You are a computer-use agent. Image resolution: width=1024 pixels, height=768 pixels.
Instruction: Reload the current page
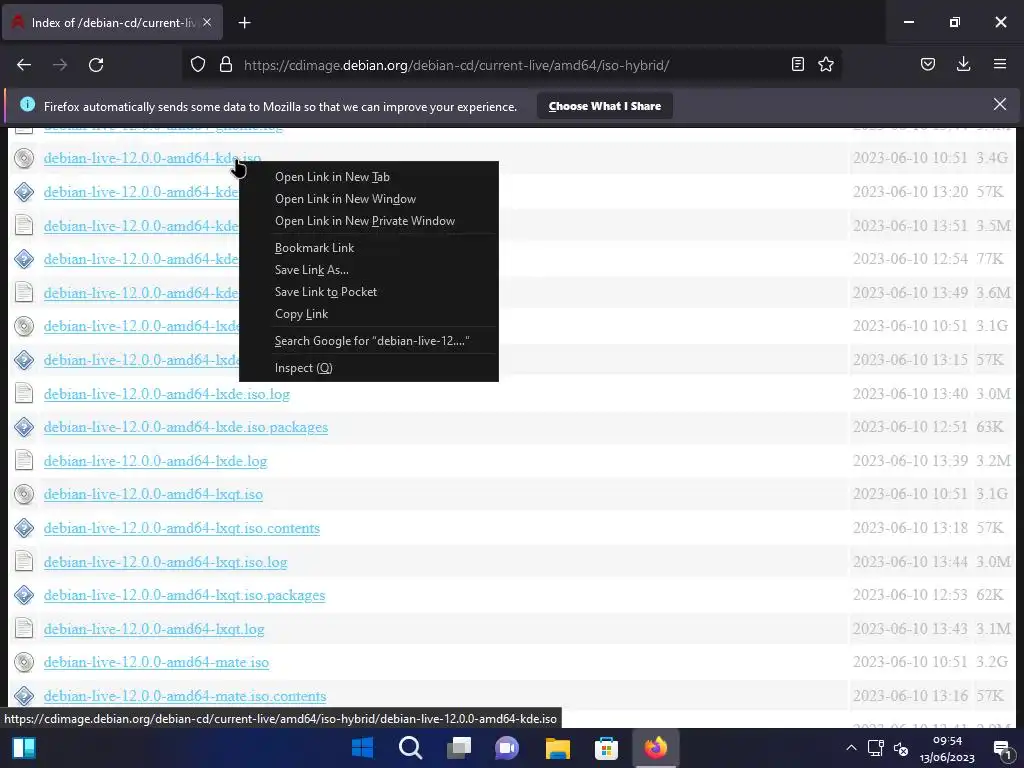tap(96, 65)
